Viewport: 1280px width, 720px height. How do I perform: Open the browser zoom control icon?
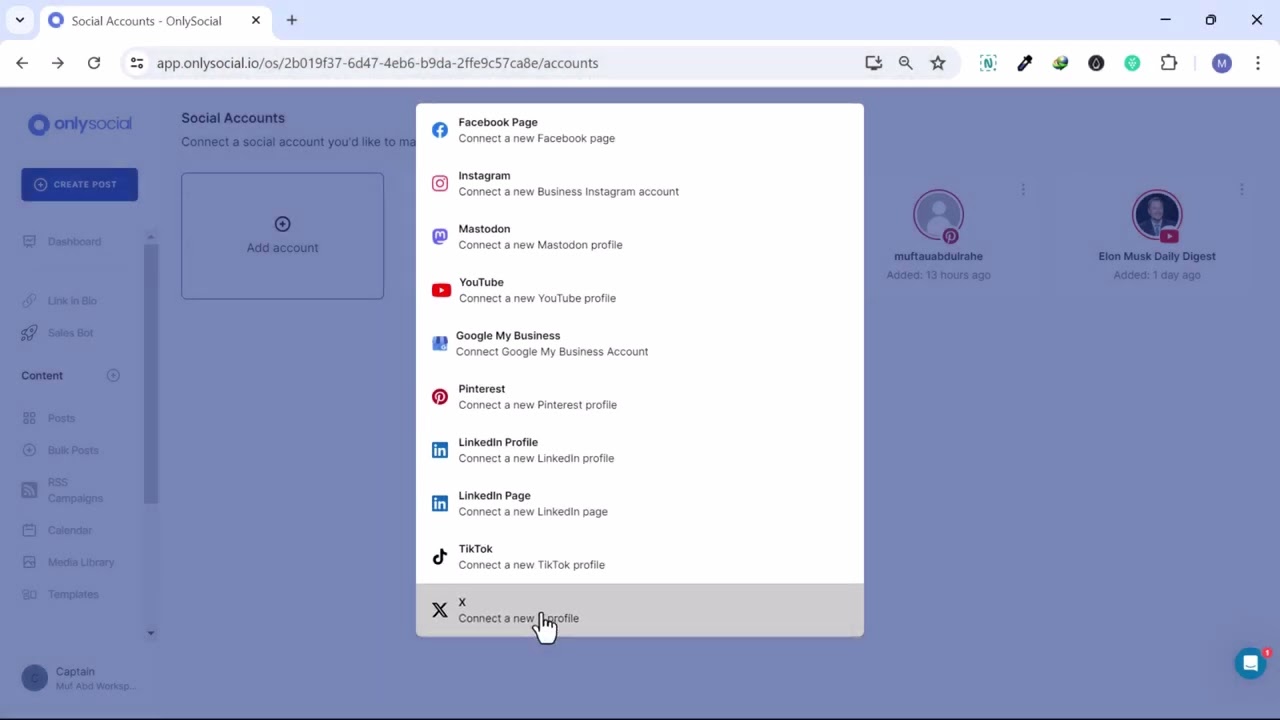(x=906, y=63)
